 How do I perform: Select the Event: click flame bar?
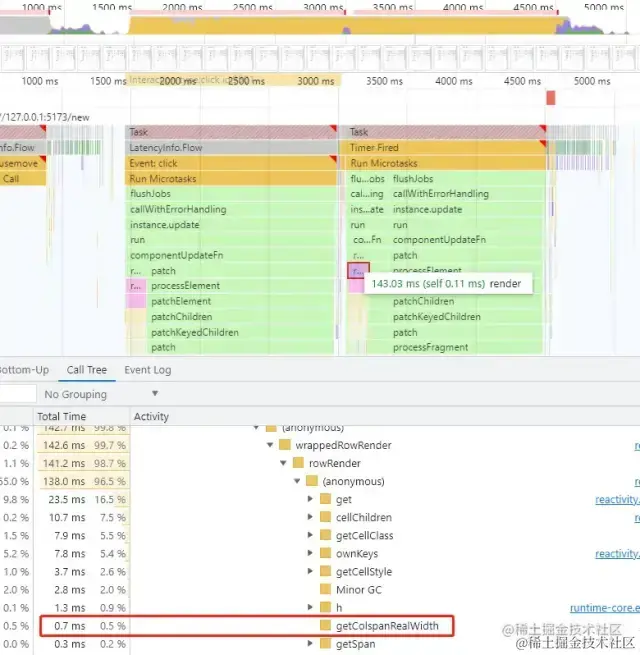click(231, 163)
